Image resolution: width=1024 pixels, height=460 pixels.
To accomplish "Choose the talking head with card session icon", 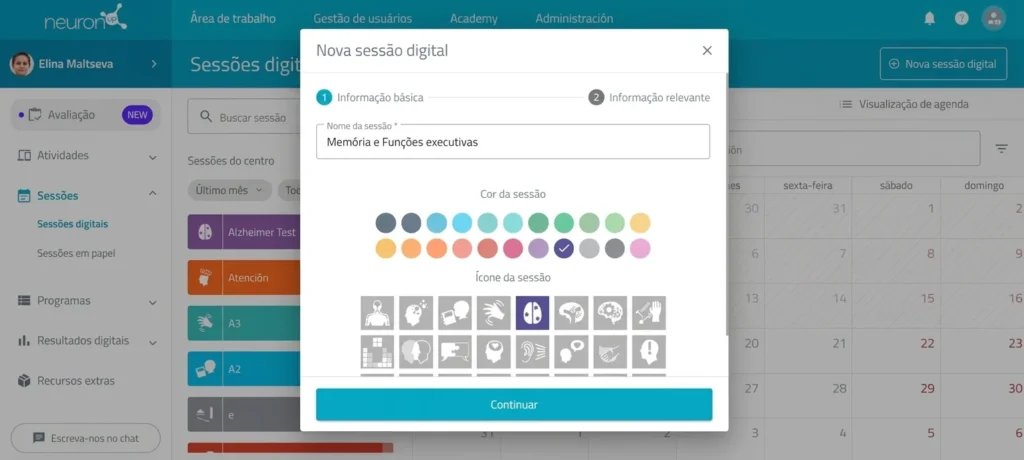I will tap(455, 313).
